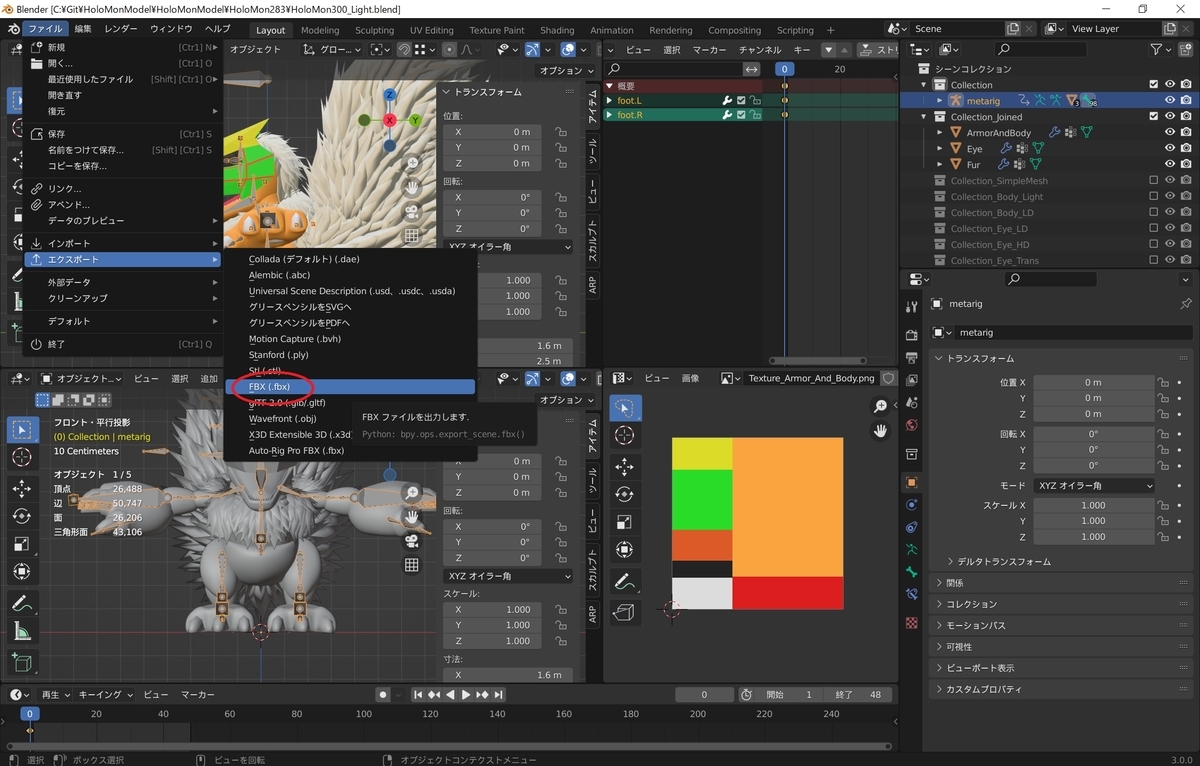Select the Move tool in image editor
This screenshot has height=766, width=1200.
[x=625, y=466]
